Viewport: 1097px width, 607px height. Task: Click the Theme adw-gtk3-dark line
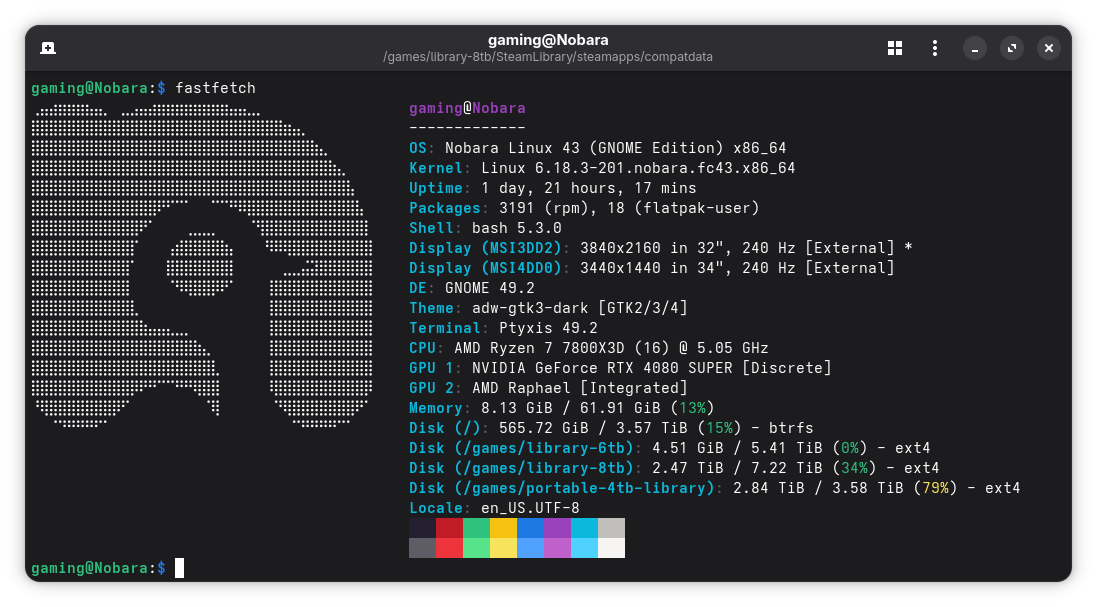point(548,308)
